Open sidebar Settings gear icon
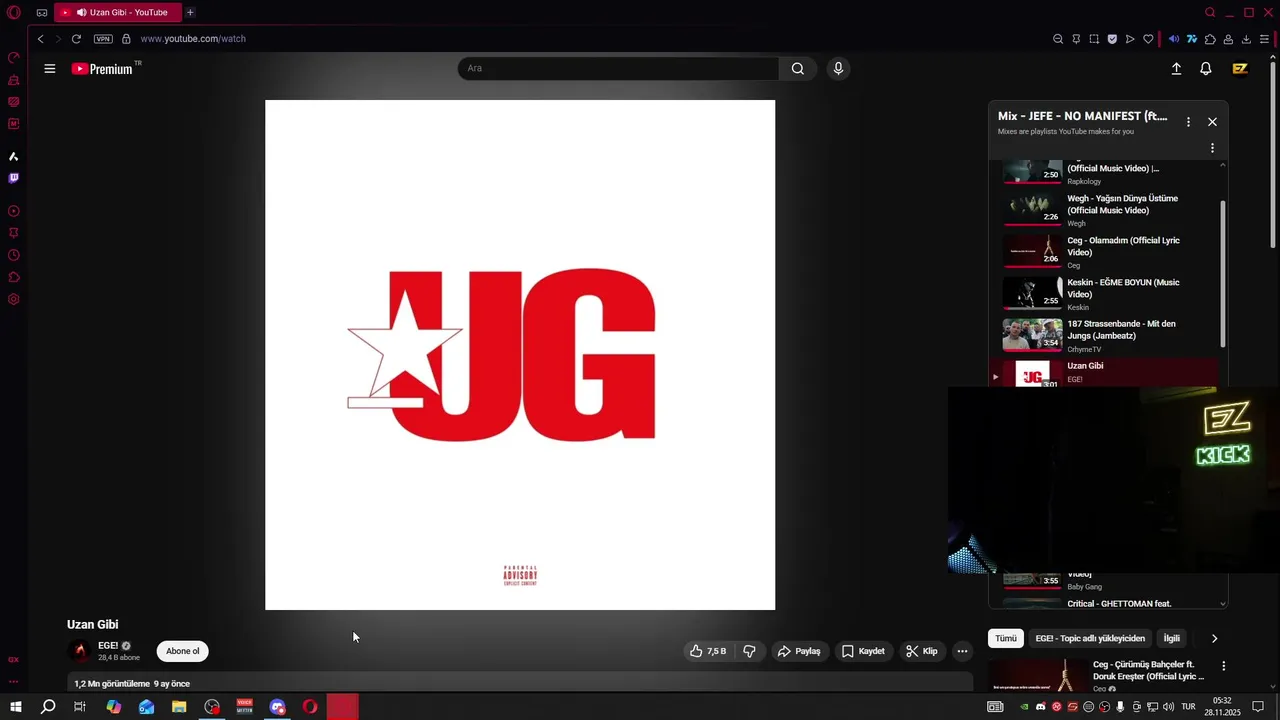The width and height of the screenshot is (1280, 720). point(14,299)
